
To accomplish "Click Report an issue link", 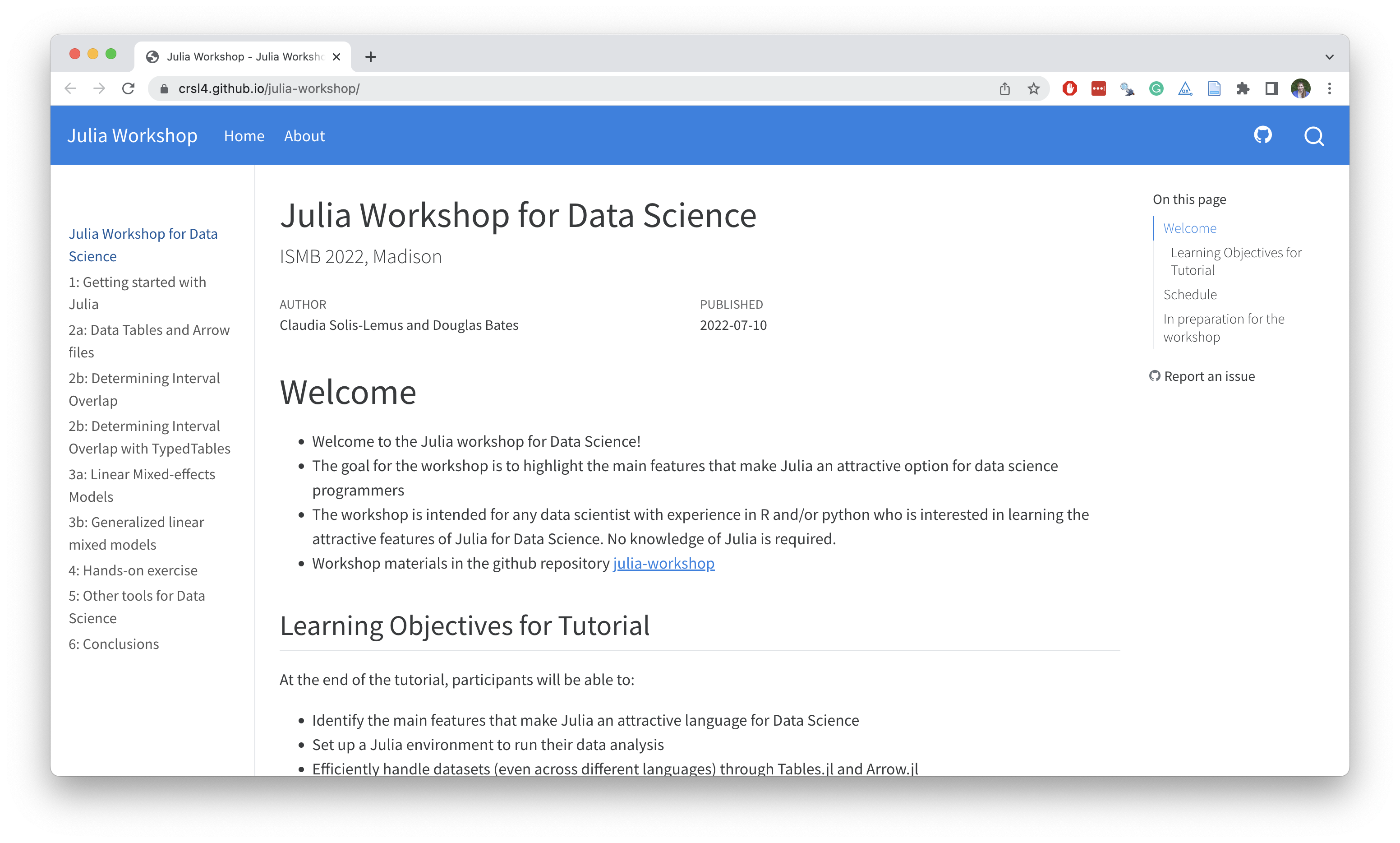I will [x=1209, y=376].
